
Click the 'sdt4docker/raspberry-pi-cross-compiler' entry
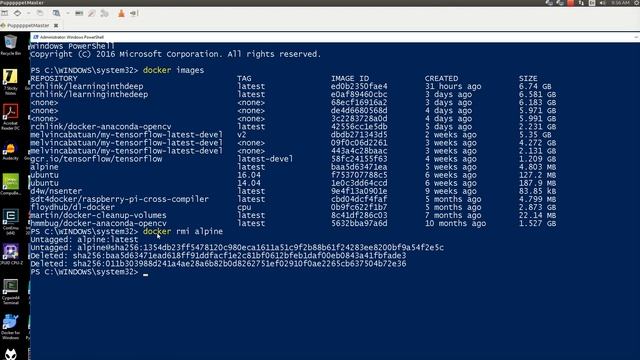coord(120,199)
